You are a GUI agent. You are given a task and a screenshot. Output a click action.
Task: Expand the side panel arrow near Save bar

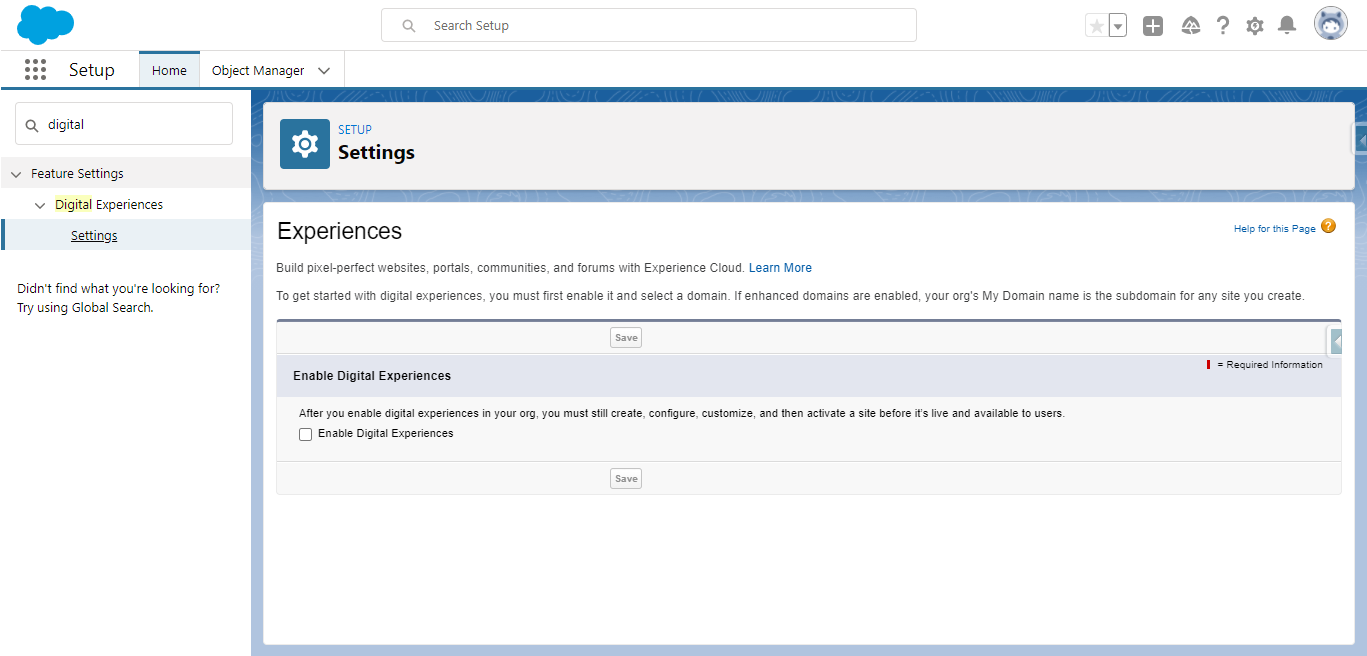(x=1335, y=342)
